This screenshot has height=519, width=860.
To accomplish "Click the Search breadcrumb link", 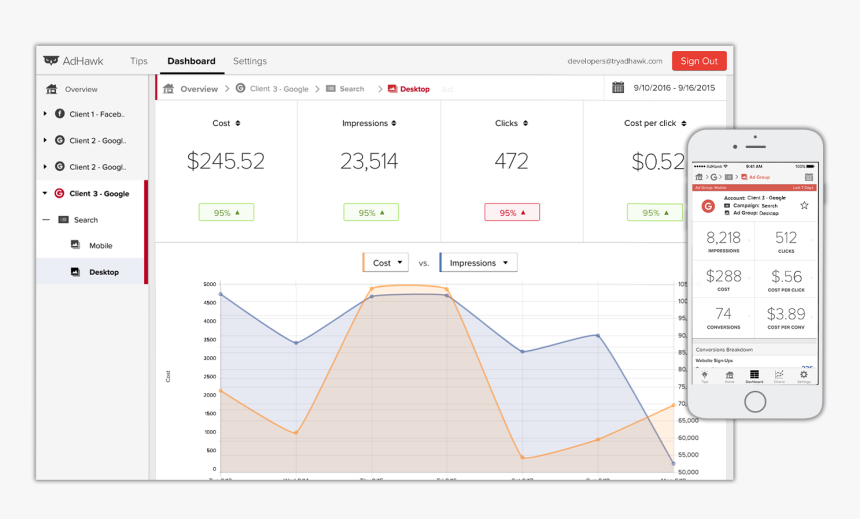I will point(352,89).
